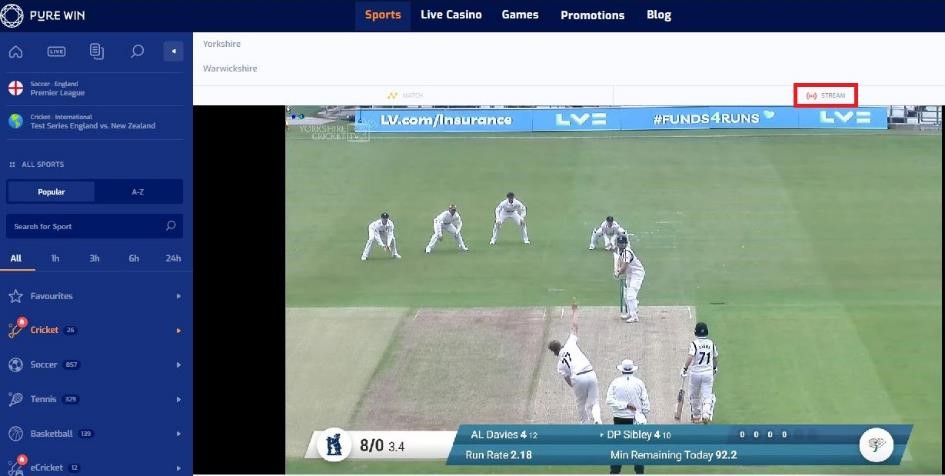Filter events to next 1h

point(55,258)
